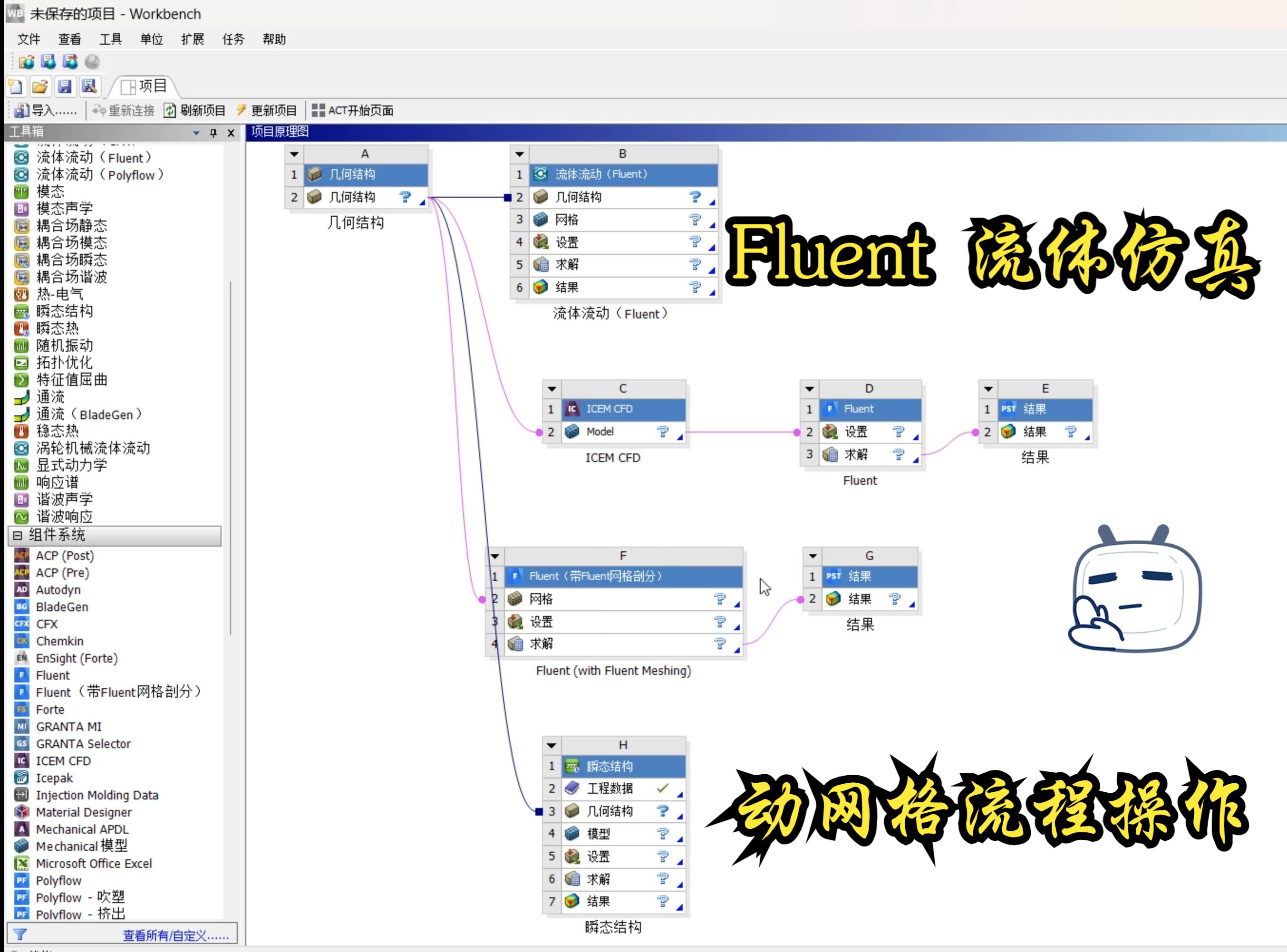Click the ICEM CFD icon in system C header
The image size is (1287, 952).
[572, 409]
